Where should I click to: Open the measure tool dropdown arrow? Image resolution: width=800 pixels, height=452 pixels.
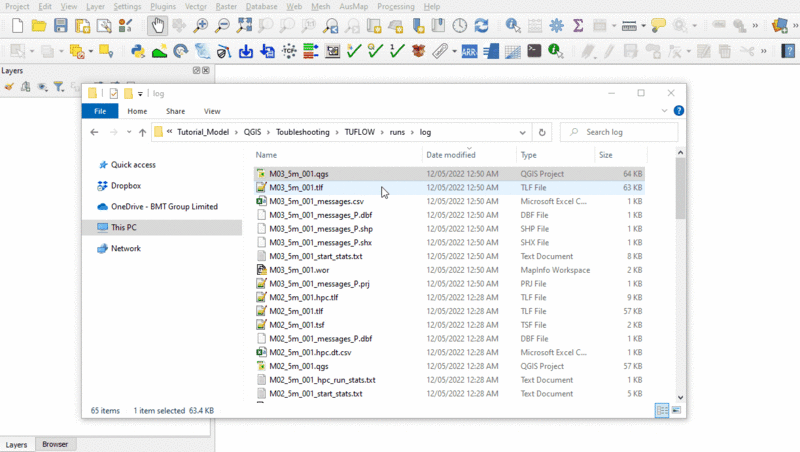(x=643, y=26)
